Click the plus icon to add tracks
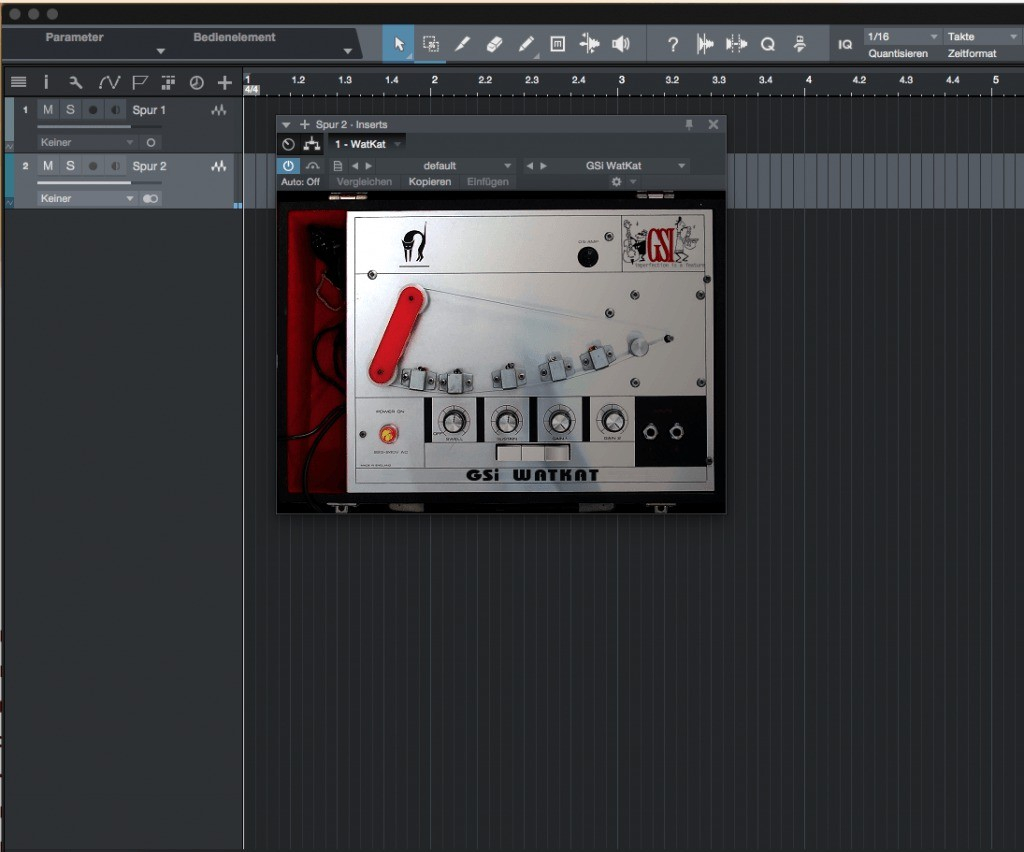This screenshot has width=1024, height=852. click(x=225, y=82)
